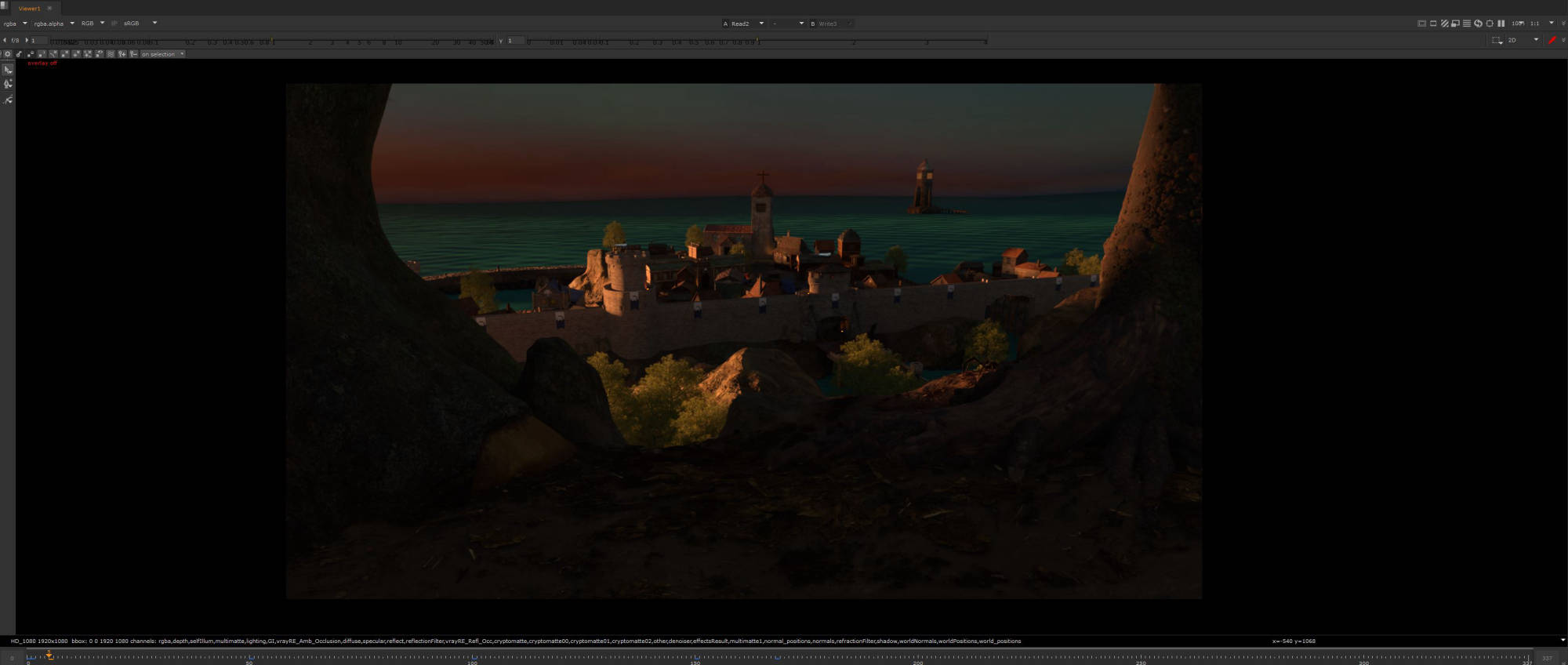Click the decrease f-stop left arrow
This screenshot has width=1568, height=665.
[x=5, y=40]
